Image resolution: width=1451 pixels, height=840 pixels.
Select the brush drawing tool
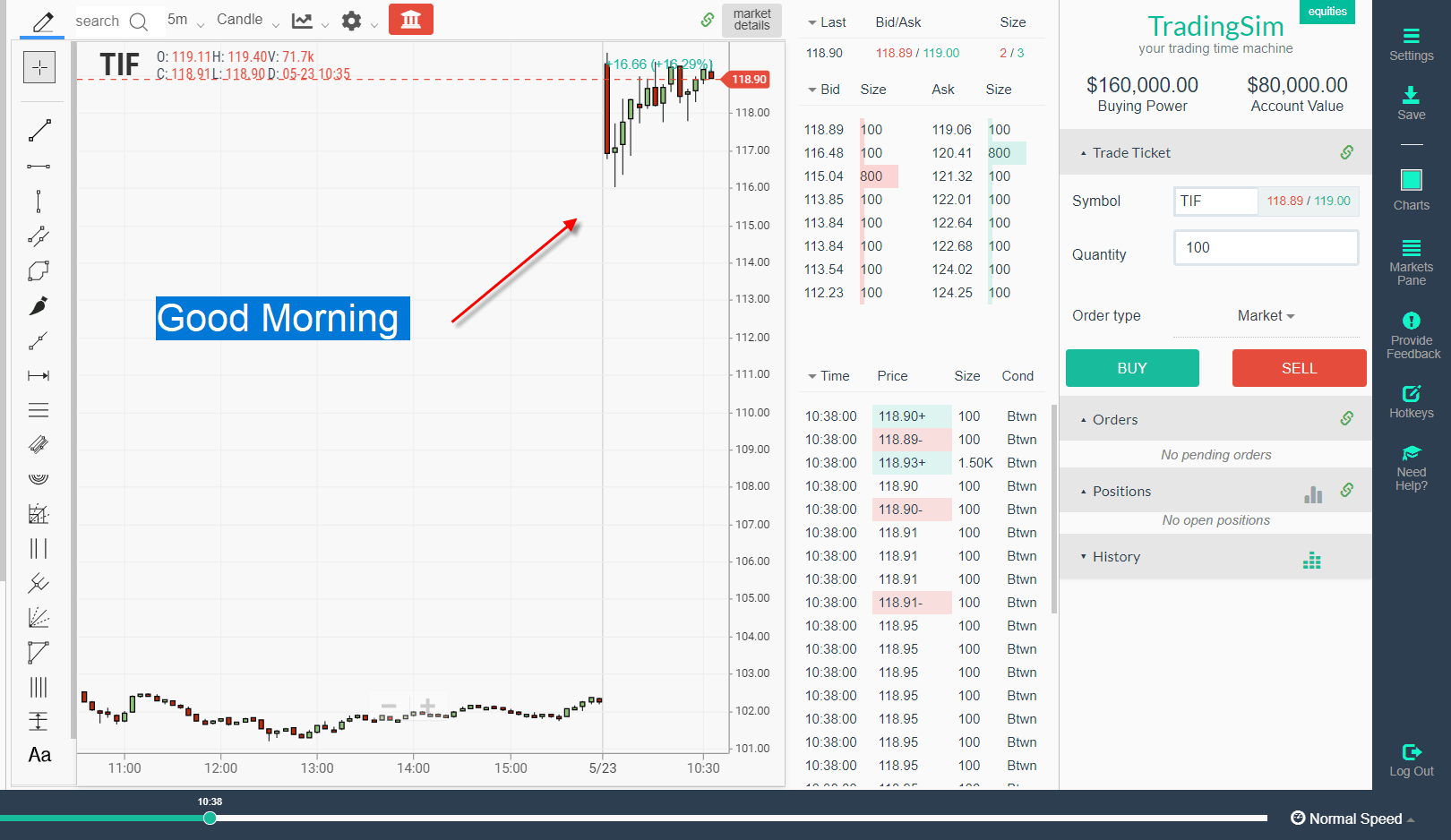pos(39,304)
